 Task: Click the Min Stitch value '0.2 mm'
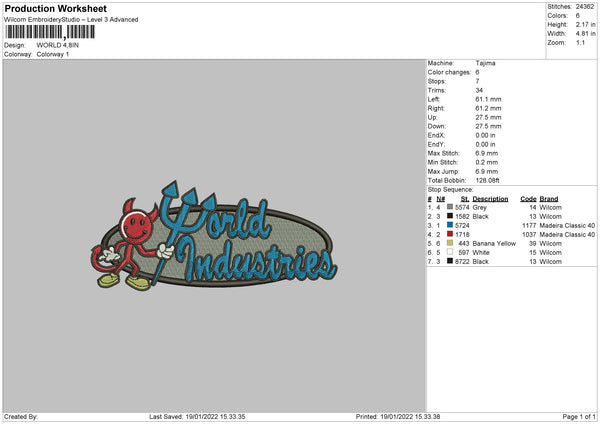(x=487, y=162)
